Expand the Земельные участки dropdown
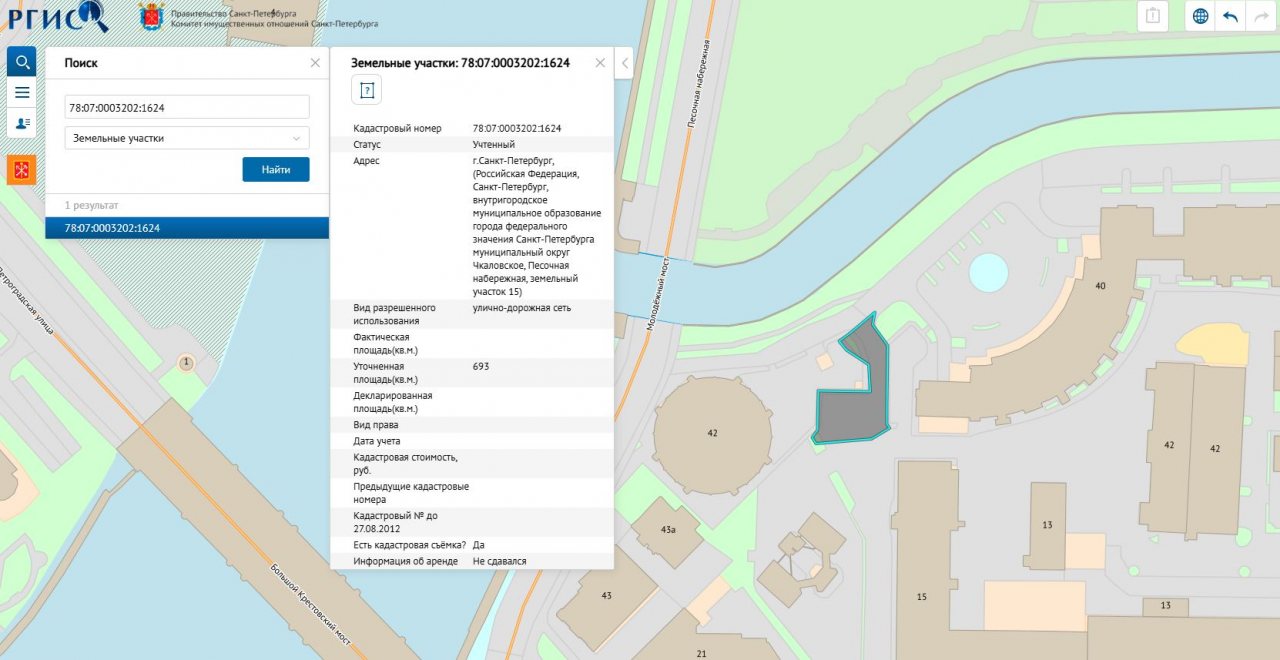The width and height of the screenshot is (1280, 660). tap(187, 138)
